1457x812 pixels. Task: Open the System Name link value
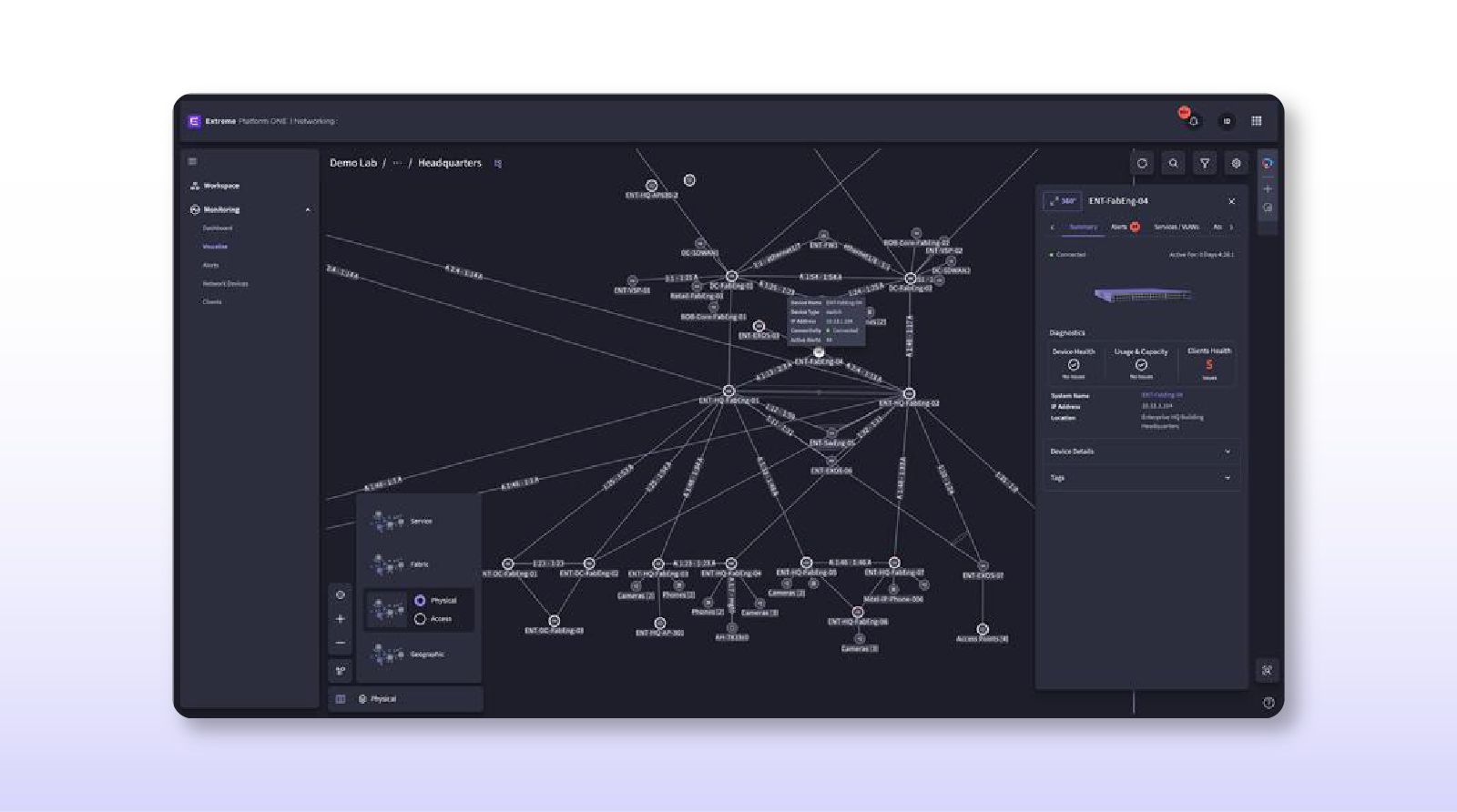1162,395
